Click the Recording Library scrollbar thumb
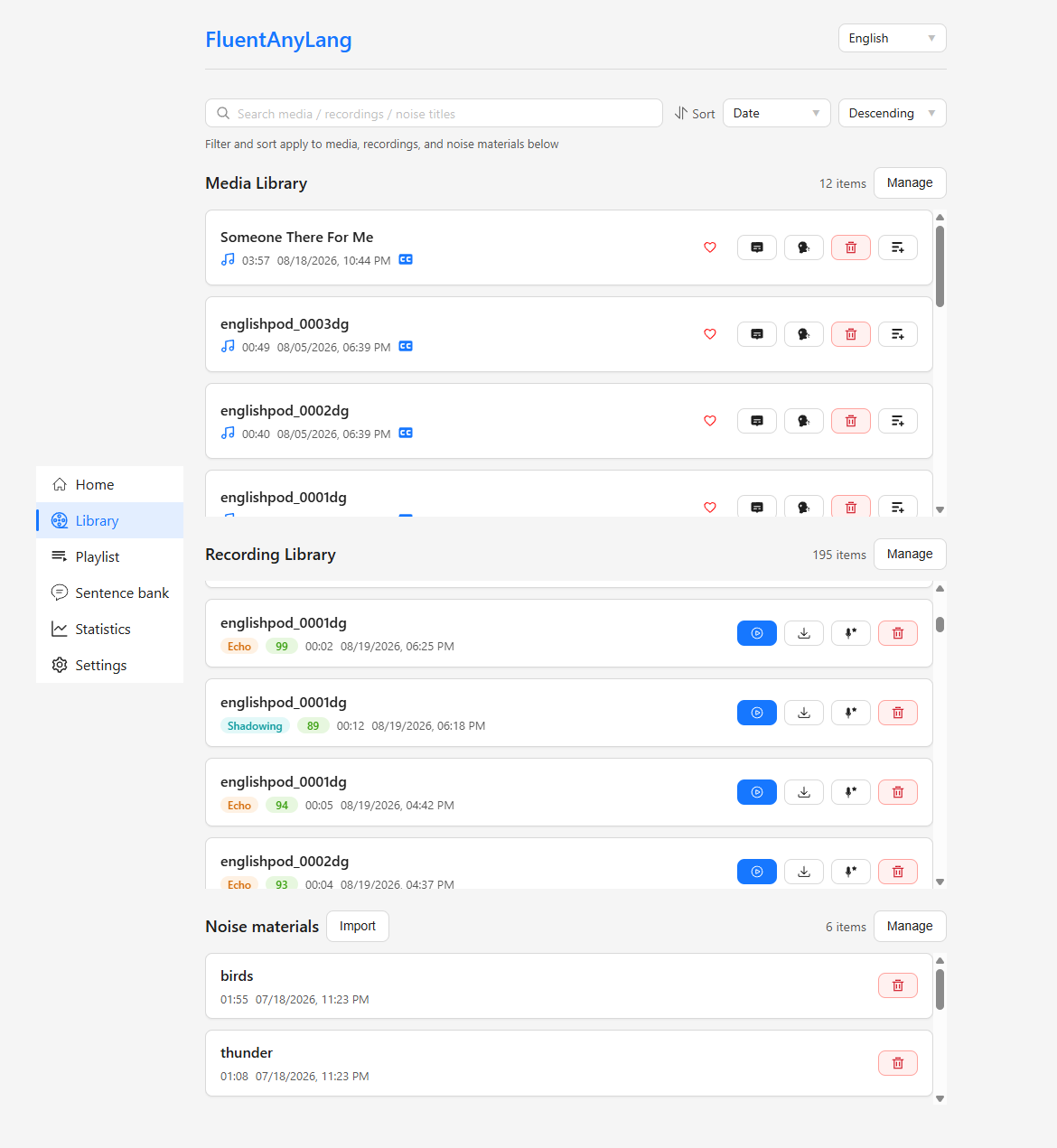1057x1148 pixels. 940,624
